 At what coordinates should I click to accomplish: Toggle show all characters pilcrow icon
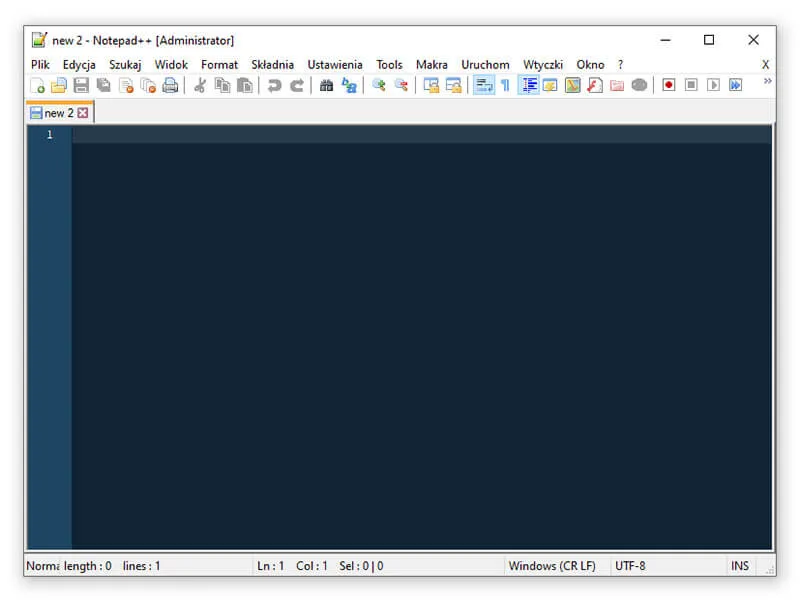tap(505, 86)
